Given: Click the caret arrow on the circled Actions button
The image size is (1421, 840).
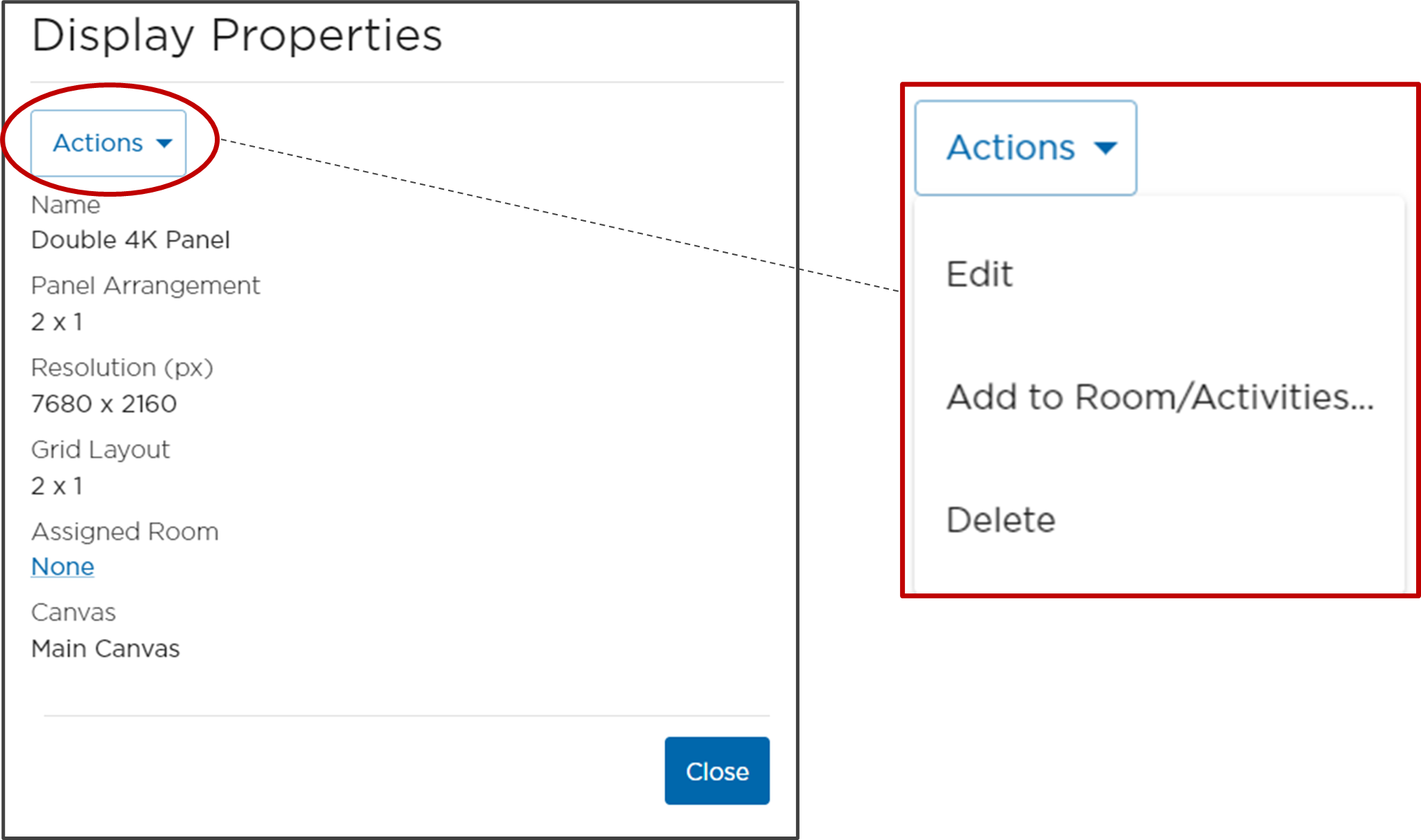Looking at the screenshot, I should (x=164, y=143).
